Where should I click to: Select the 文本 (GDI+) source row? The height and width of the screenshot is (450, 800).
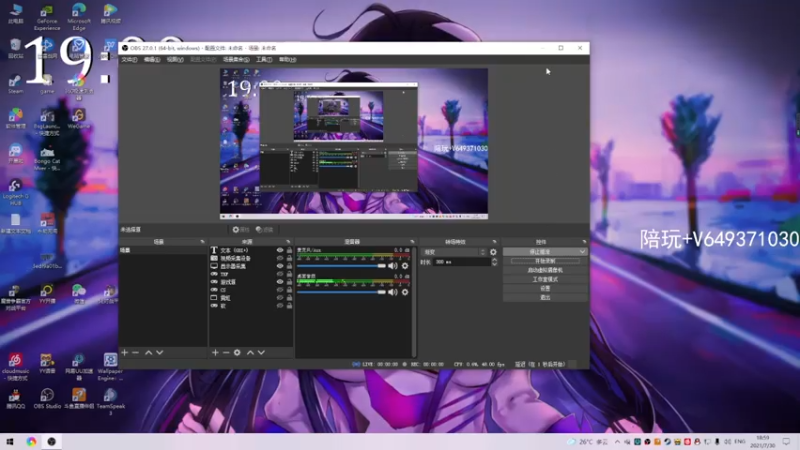coord(251,251)
